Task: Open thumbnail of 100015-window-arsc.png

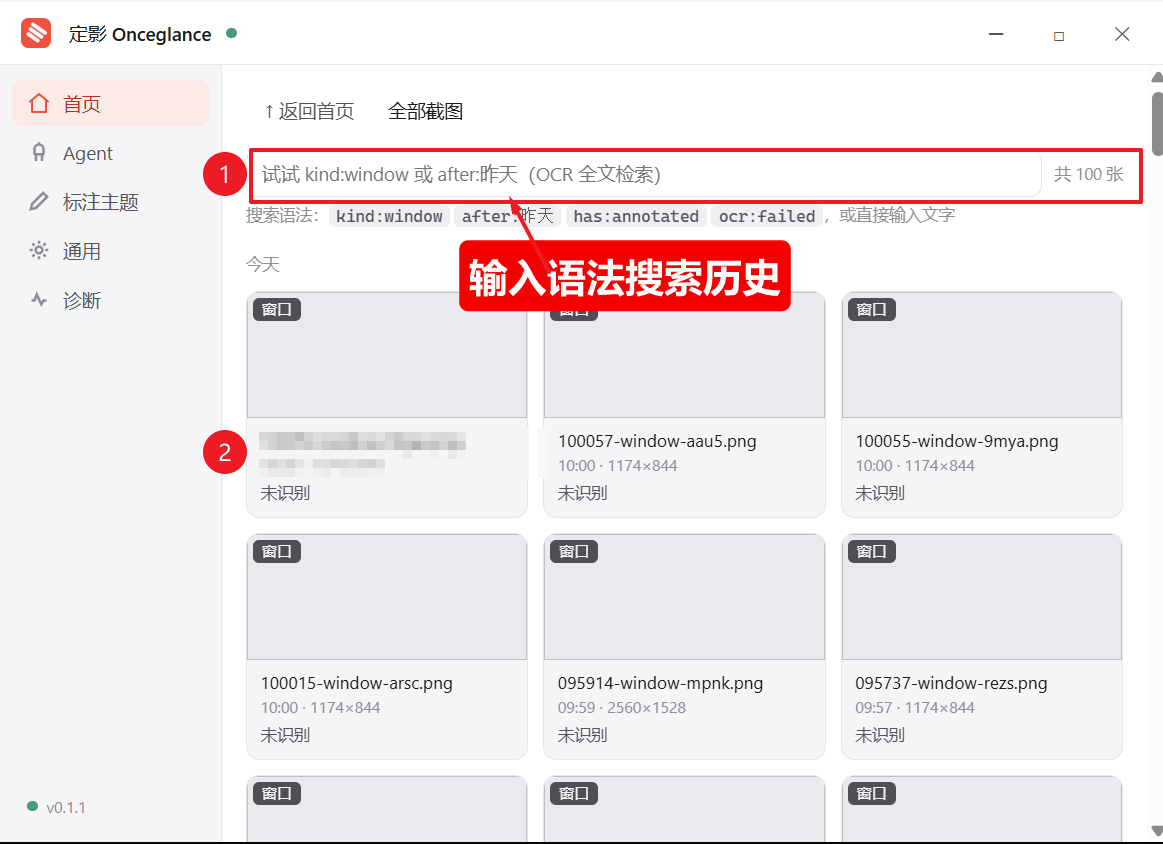Action: pos(386,597)
